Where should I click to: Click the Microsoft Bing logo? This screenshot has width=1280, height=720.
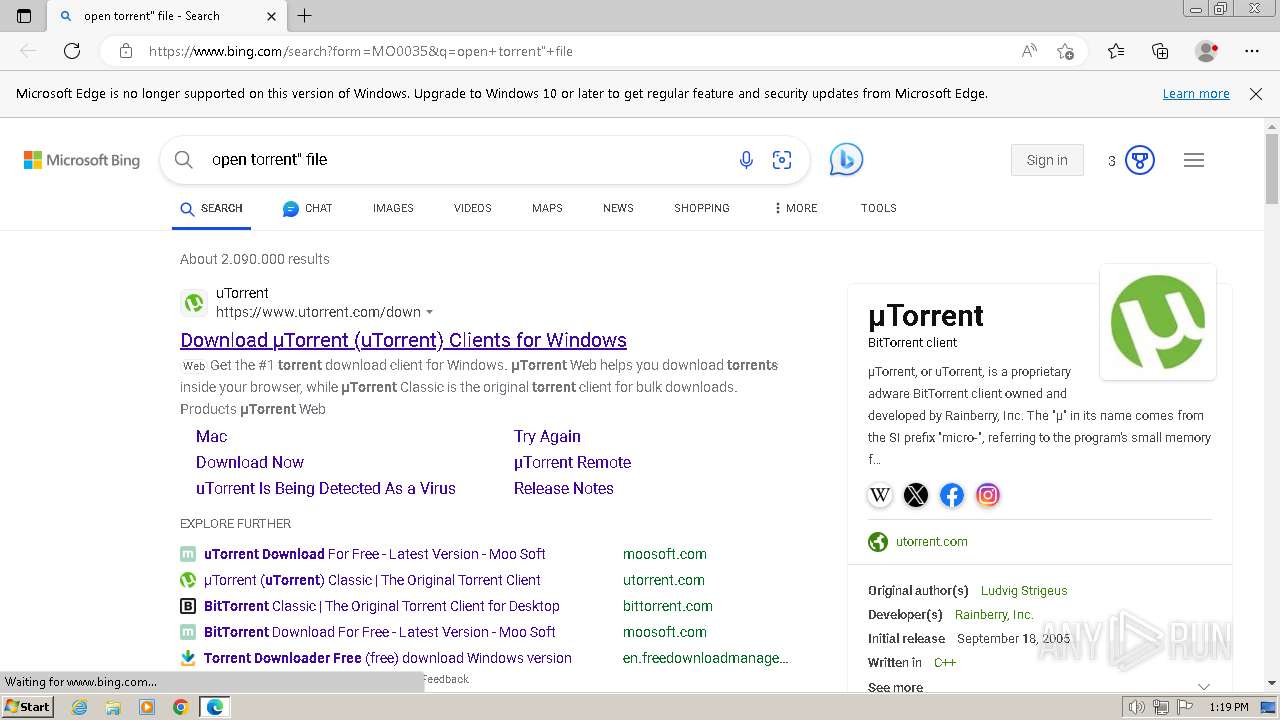(82, 160)
